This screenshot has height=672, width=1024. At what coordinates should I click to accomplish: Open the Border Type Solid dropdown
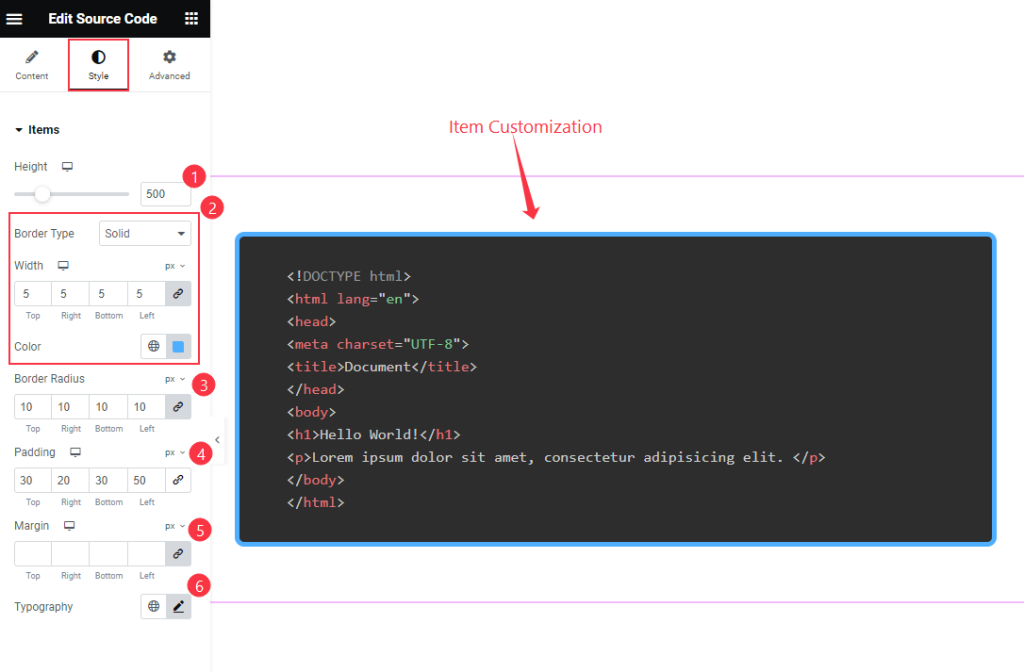(145, 234)
